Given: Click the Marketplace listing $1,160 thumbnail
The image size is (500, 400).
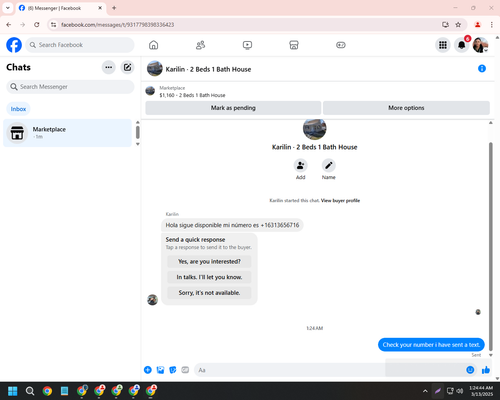Looking at the screenshot, I should click(x=150, y=91).
